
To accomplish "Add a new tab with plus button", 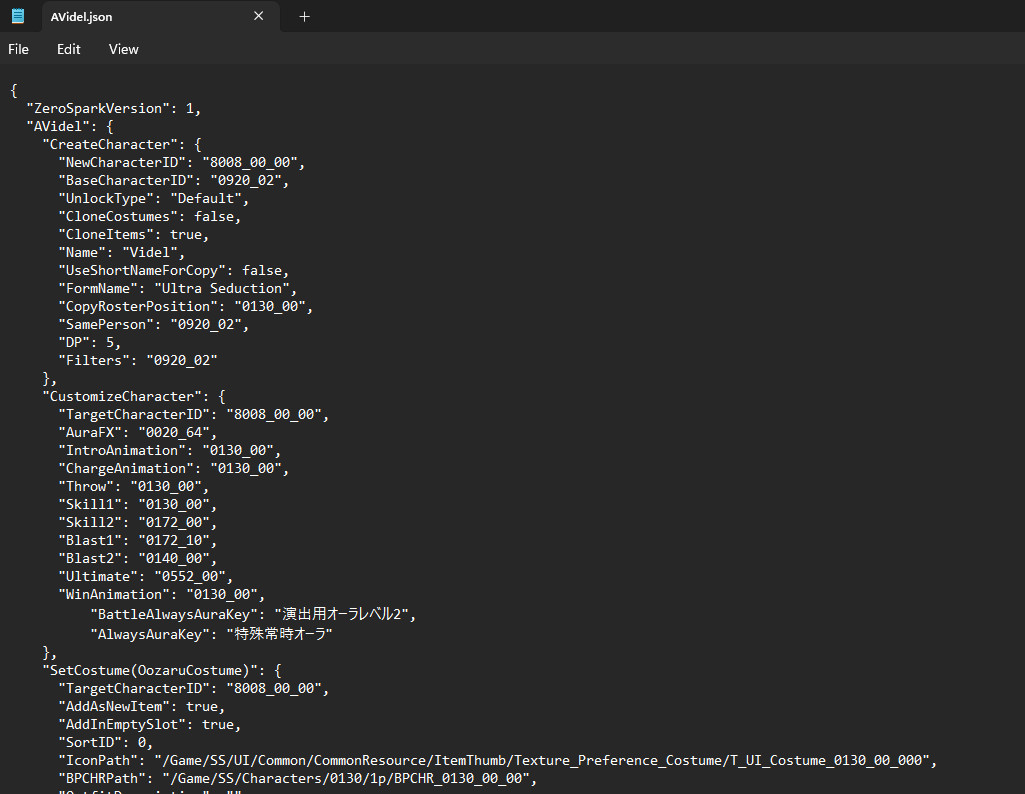I will [305, 16].
